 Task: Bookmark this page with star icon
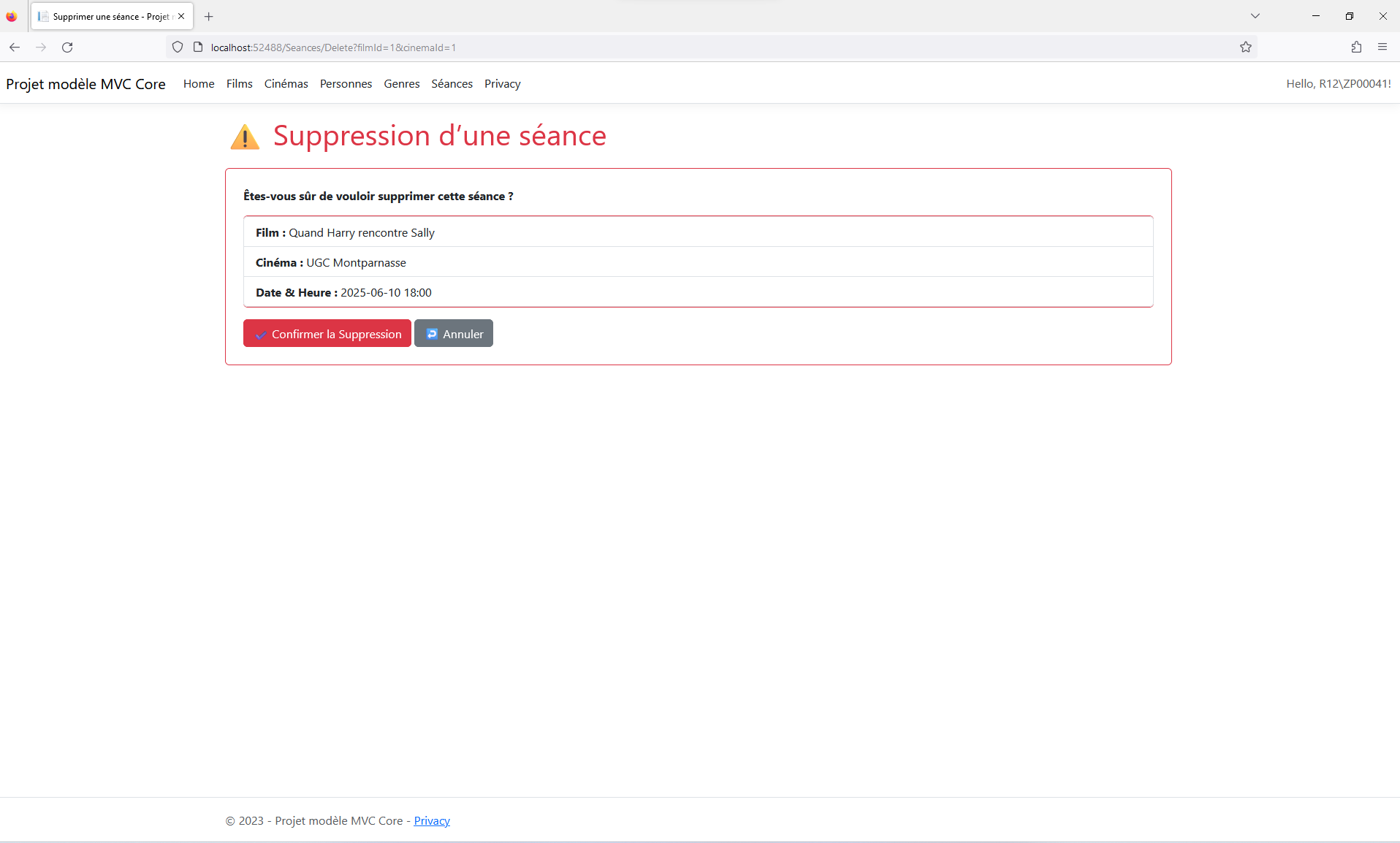pos(1246,47)
